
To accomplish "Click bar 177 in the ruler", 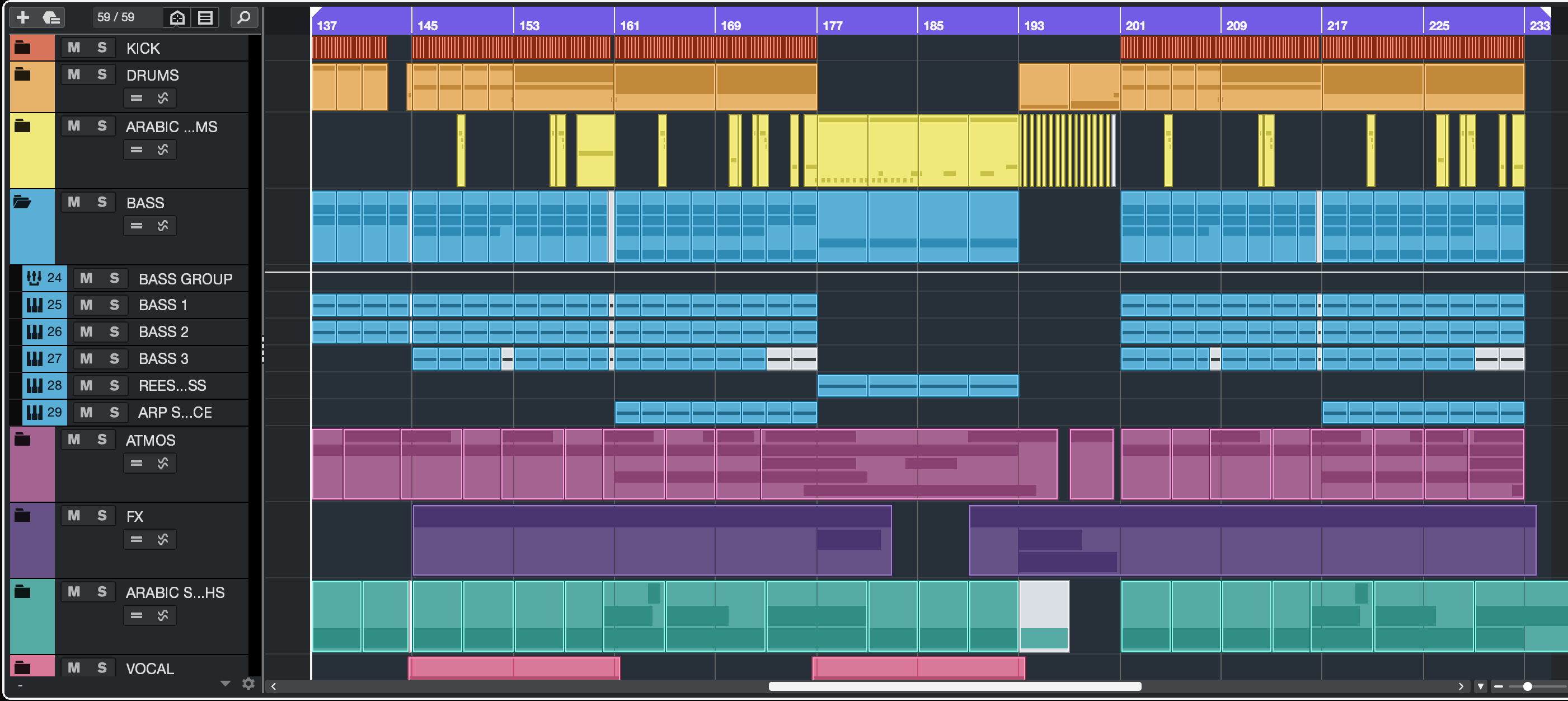I will (x=832, y=26).
